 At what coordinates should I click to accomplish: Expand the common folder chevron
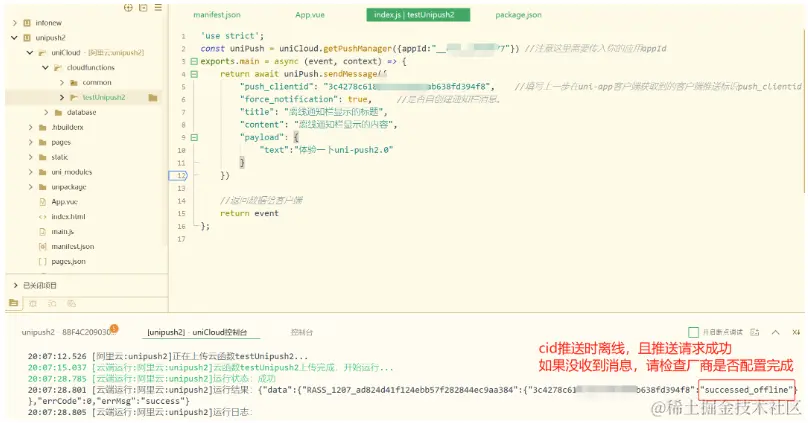[62, 82]
